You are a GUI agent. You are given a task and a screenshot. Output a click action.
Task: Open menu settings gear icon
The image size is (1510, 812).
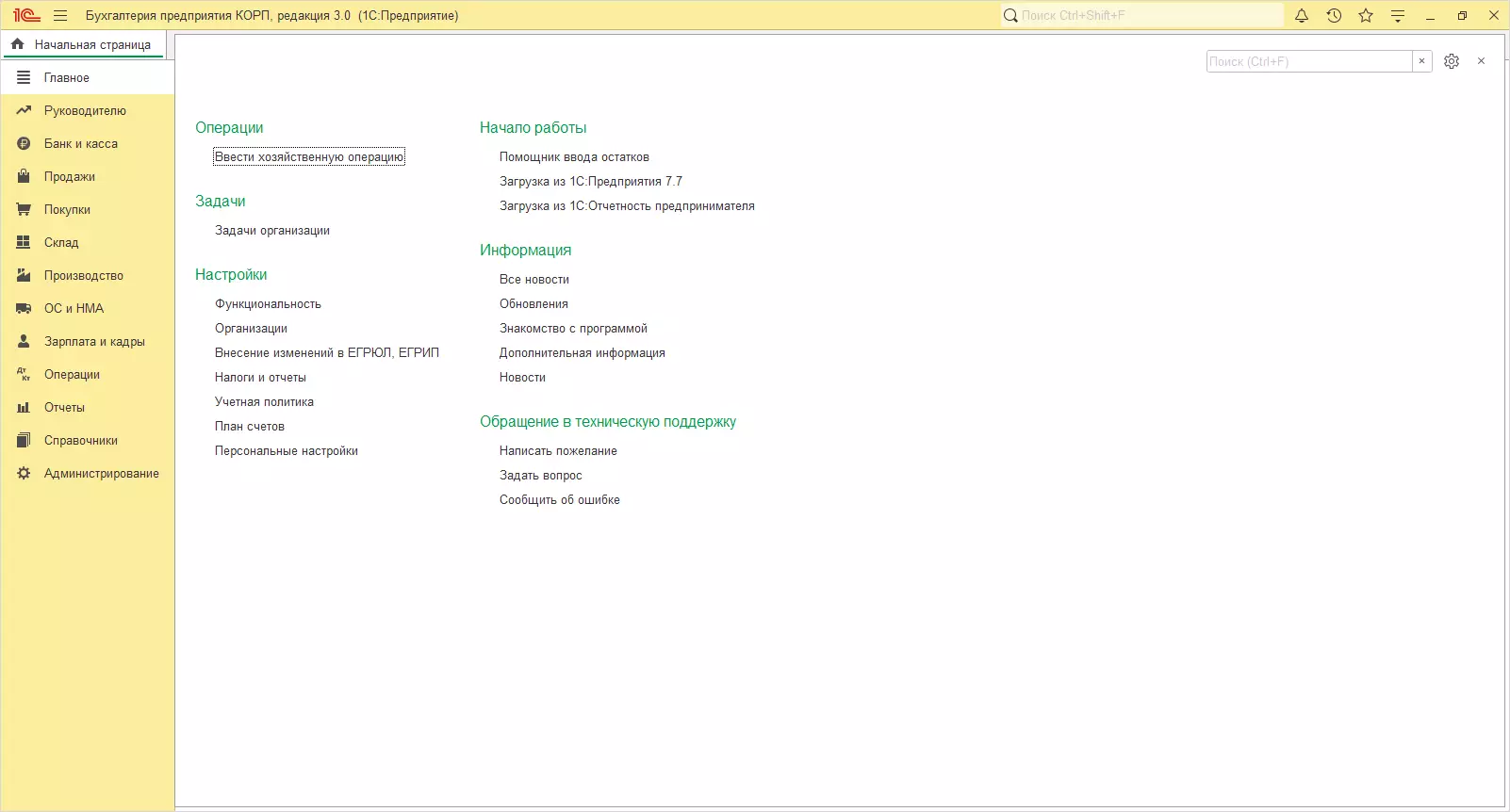click(1452, 61)
